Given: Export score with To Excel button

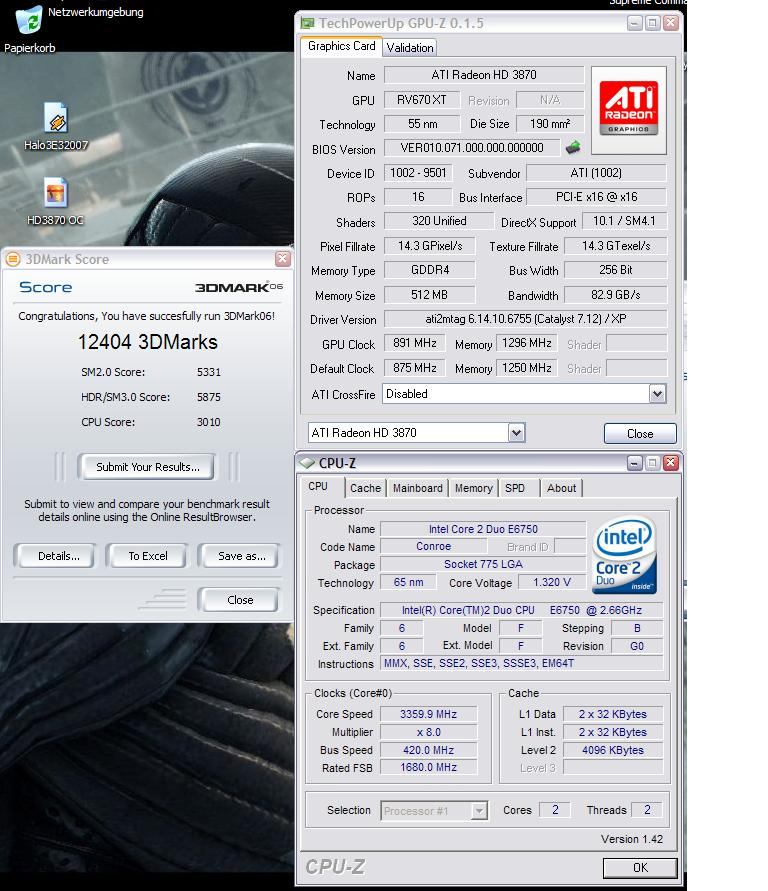Looking at the screenshot, I should point(148,556).
